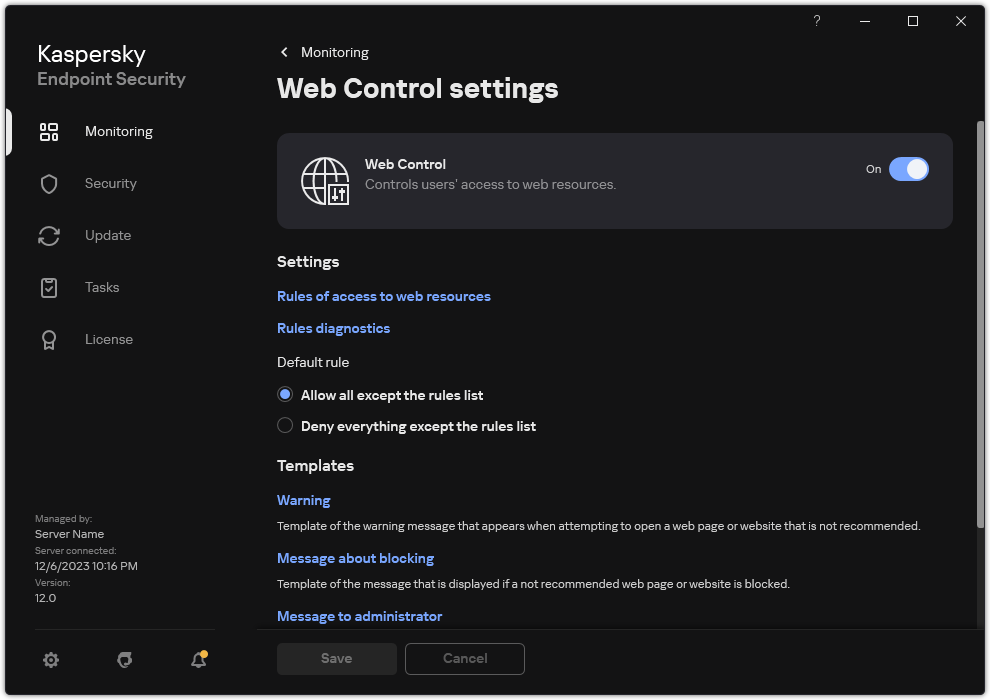
Task: Open 'Message about blocking' template
Action: 355,558
